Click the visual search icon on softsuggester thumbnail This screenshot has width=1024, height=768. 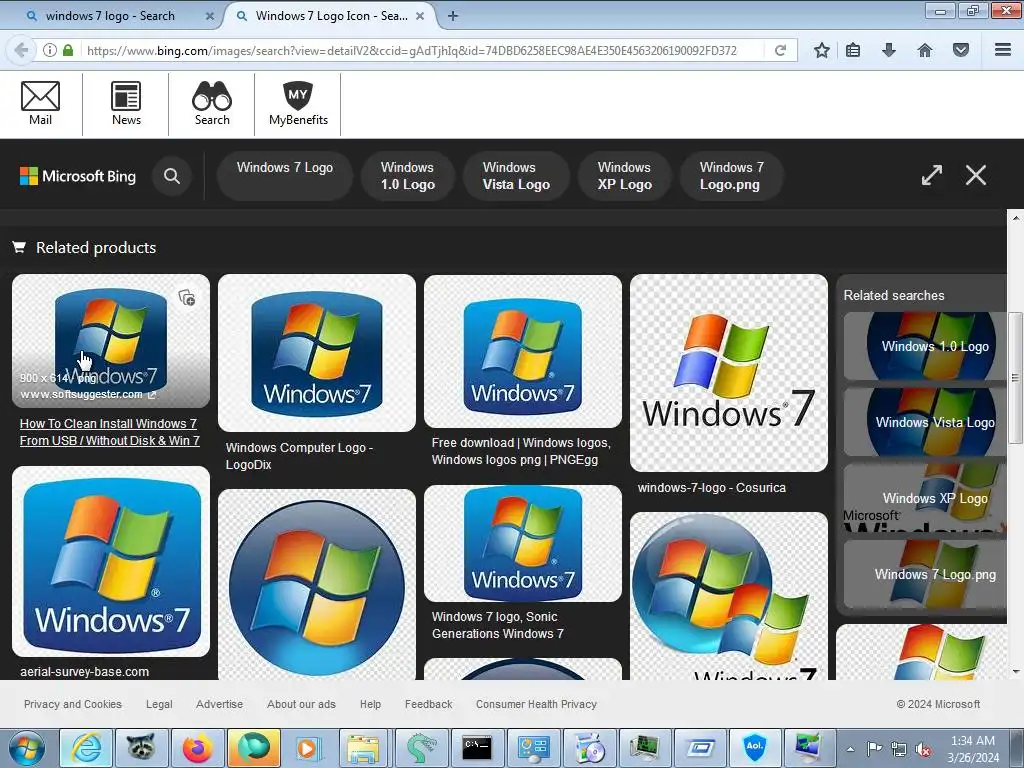click(x=187, y=298)
